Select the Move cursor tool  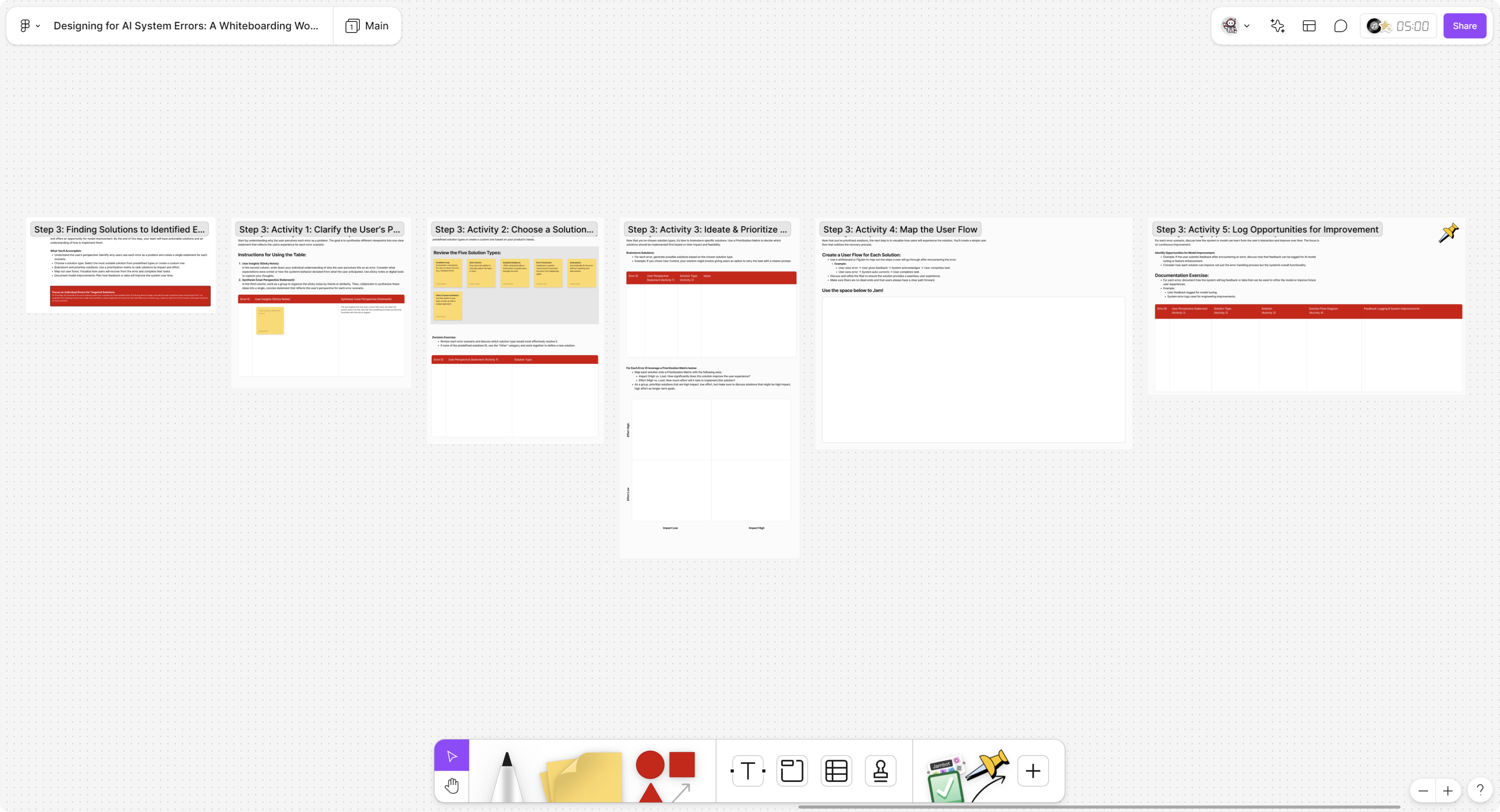pyautogui.click(x=451, y=756)
